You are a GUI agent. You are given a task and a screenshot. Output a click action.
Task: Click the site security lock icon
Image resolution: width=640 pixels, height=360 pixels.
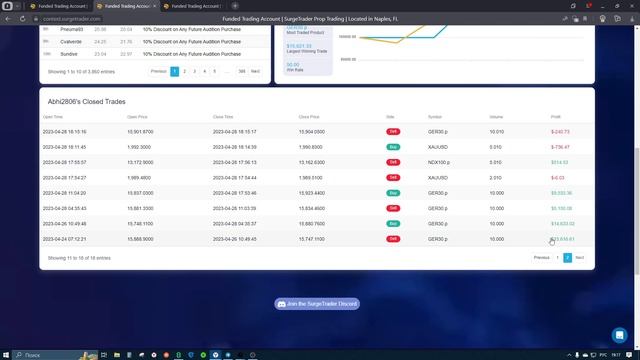36,19
